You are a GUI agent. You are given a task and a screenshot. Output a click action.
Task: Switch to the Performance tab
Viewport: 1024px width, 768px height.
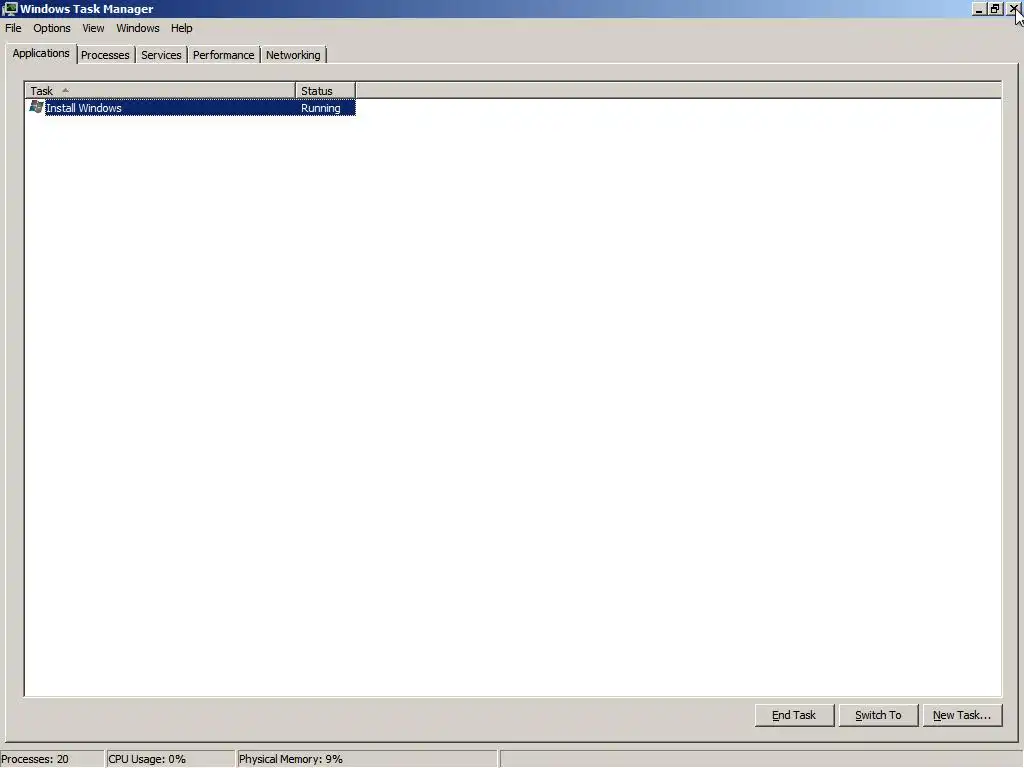click(223, 55)
